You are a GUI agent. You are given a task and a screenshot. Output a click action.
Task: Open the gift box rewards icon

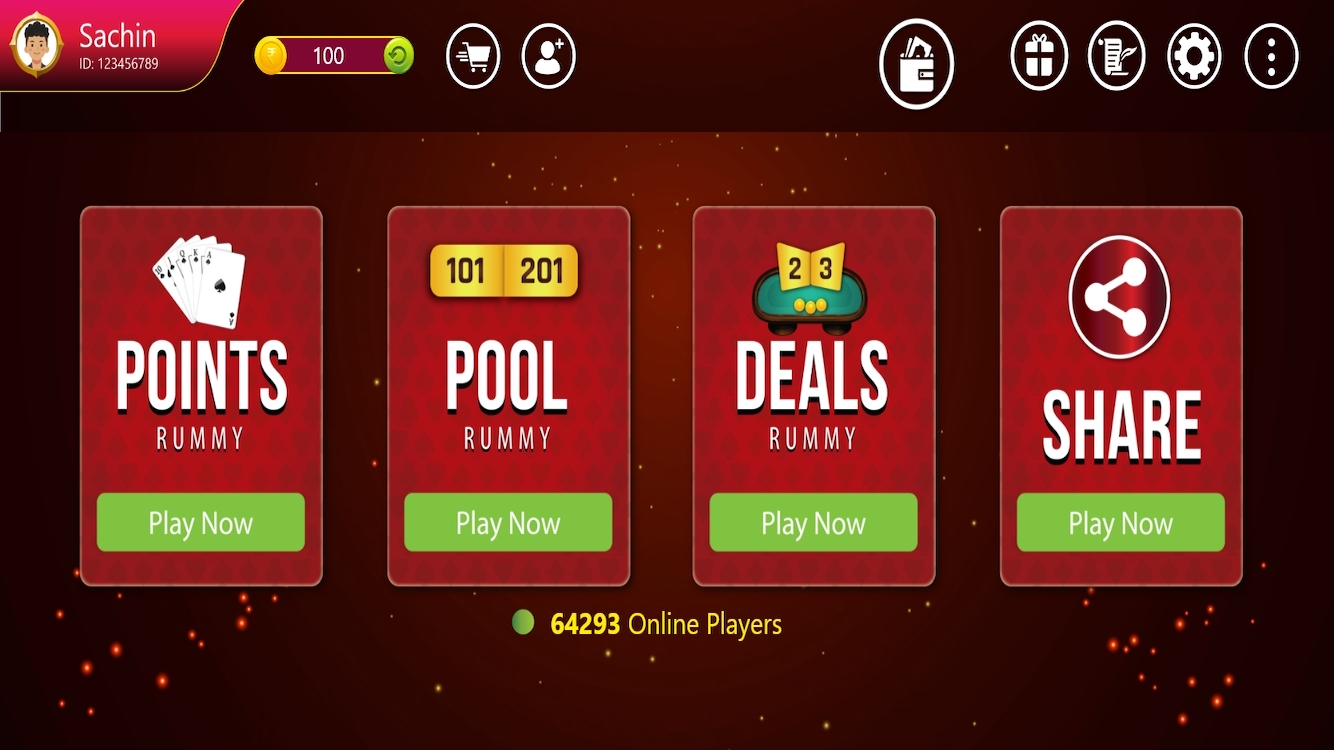[1039, 57]
